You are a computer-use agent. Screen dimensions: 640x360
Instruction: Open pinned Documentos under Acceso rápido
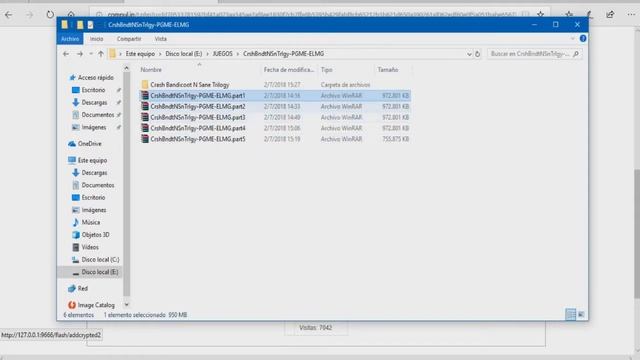pos(98,115)
